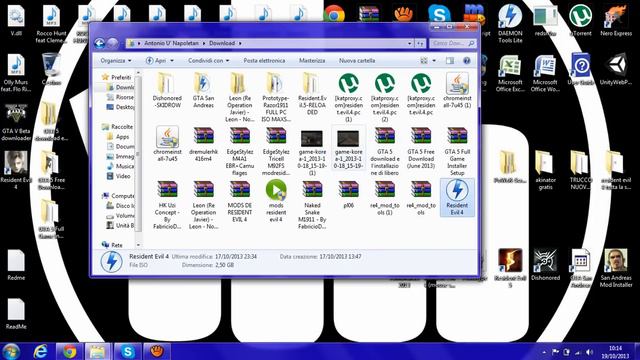Expand the Download breadcrumb arrow

tap(240, 43)
